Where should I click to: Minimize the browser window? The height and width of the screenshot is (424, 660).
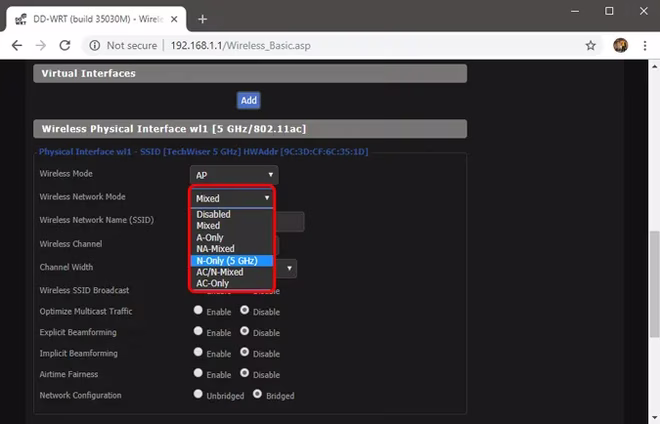tap(575, 11)
